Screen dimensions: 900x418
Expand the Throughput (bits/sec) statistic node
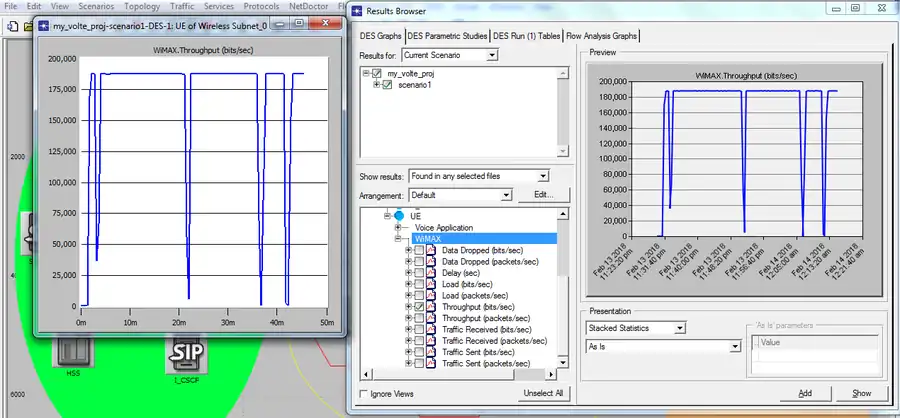click(x=408, y=307)
